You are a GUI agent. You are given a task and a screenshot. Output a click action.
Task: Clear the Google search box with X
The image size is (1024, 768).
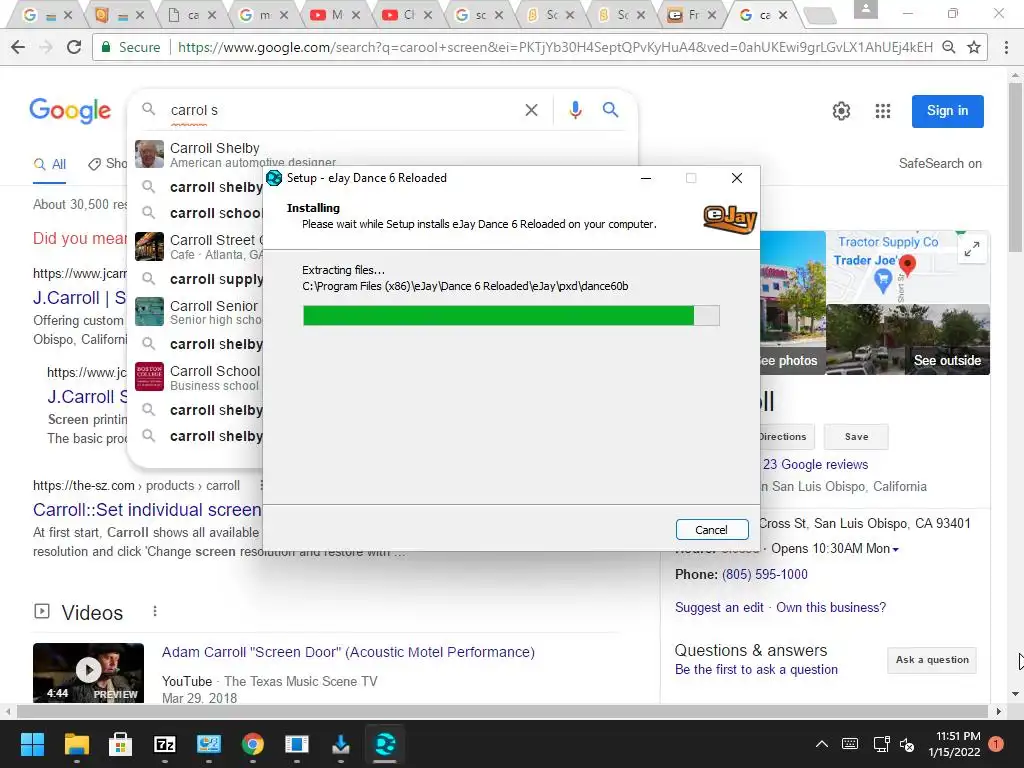coord(532,110)
